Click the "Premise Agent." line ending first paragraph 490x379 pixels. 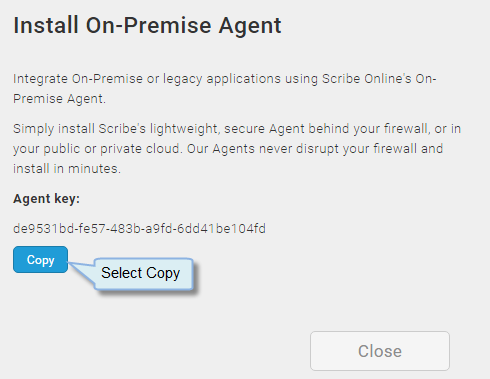(59, 99)
